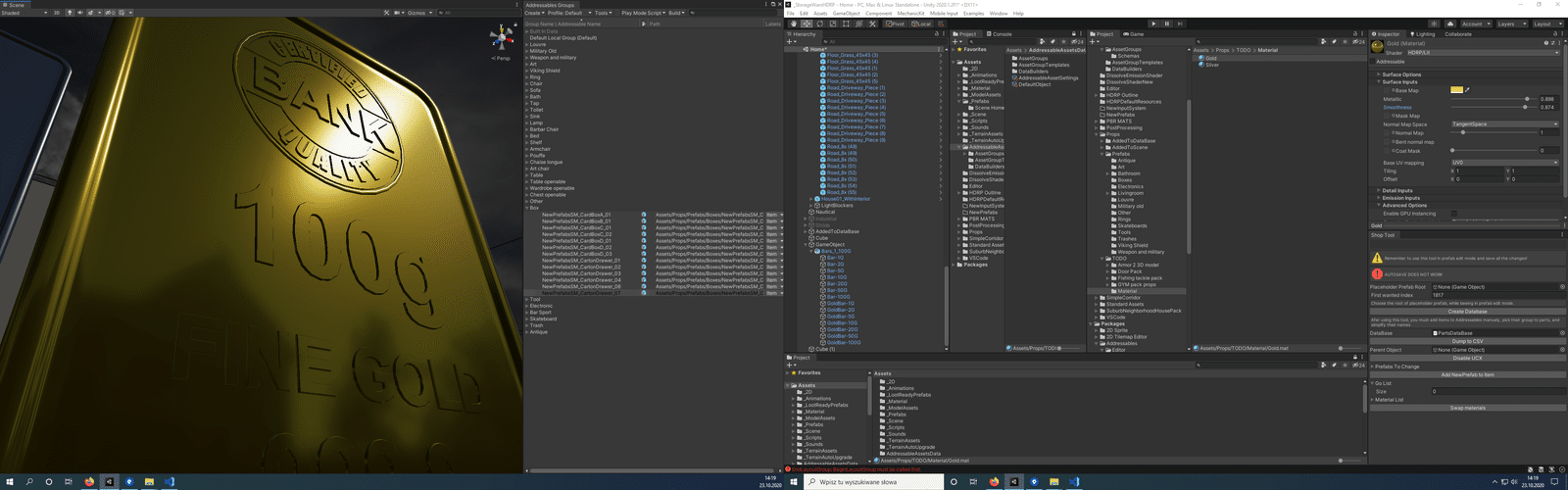Click the Windows taskbar search box

tap(872, 481)
